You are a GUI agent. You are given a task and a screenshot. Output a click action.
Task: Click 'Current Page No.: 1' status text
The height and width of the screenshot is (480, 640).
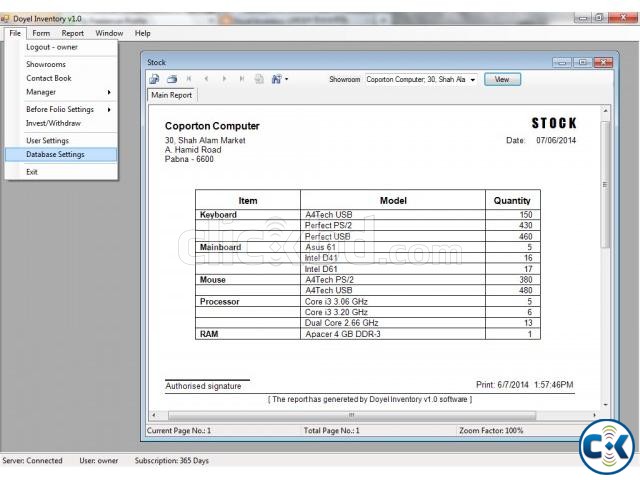pyautogui.click(x=179, y=431)
